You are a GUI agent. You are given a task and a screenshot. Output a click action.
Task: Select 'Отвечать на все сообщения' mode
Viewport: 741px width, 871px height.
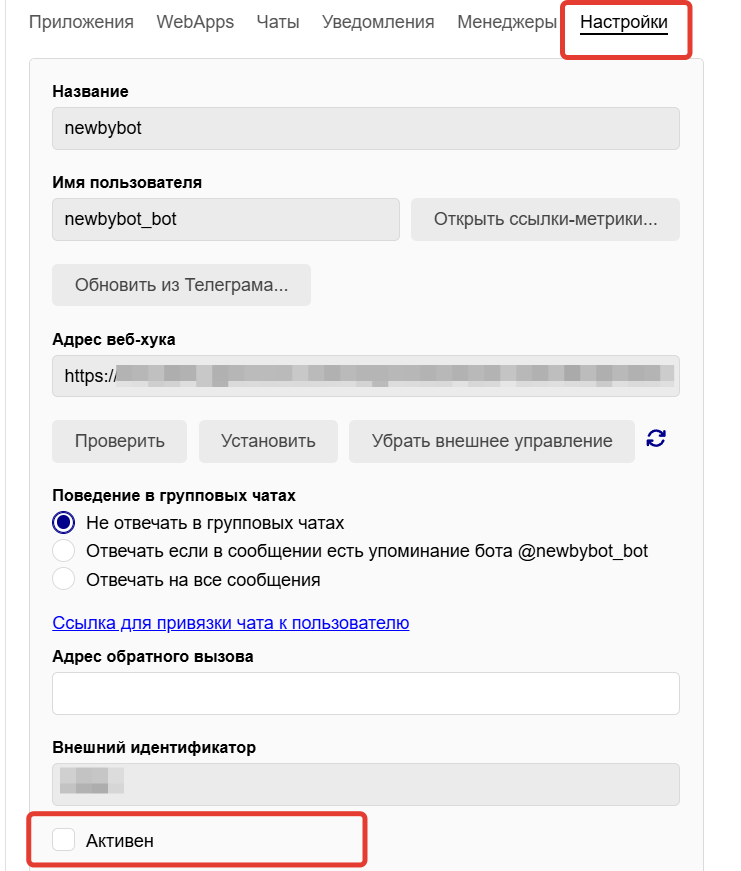62,578
